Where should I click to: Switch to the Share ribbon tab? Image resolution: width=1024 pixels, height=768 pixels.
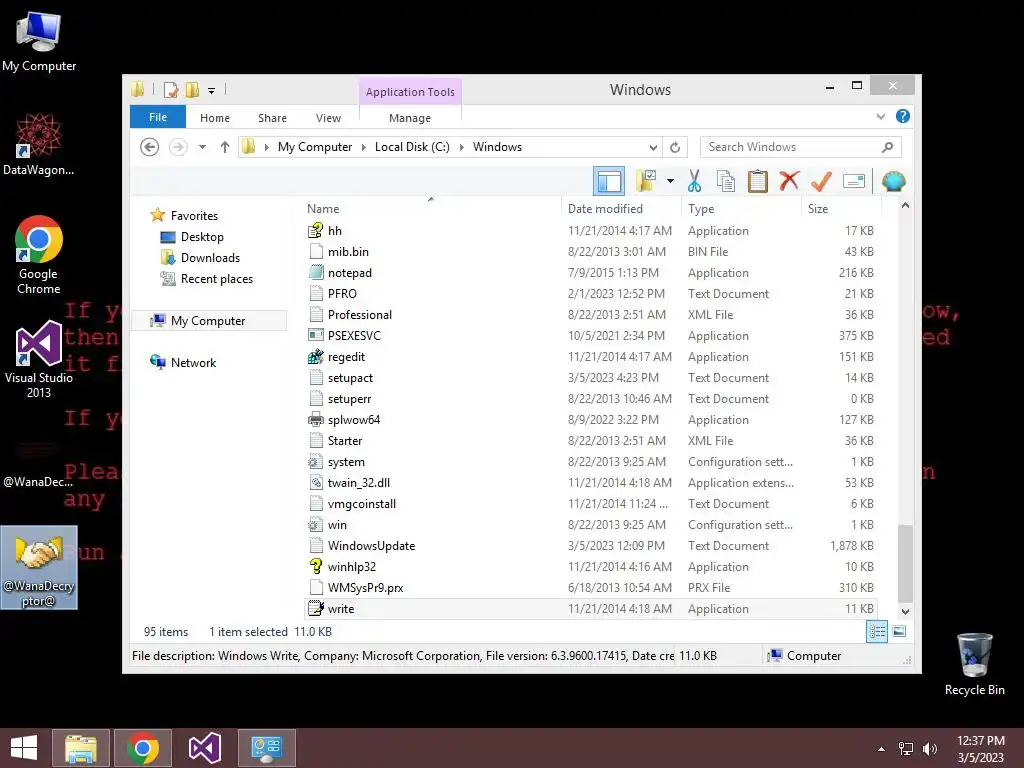click(272, 118)
